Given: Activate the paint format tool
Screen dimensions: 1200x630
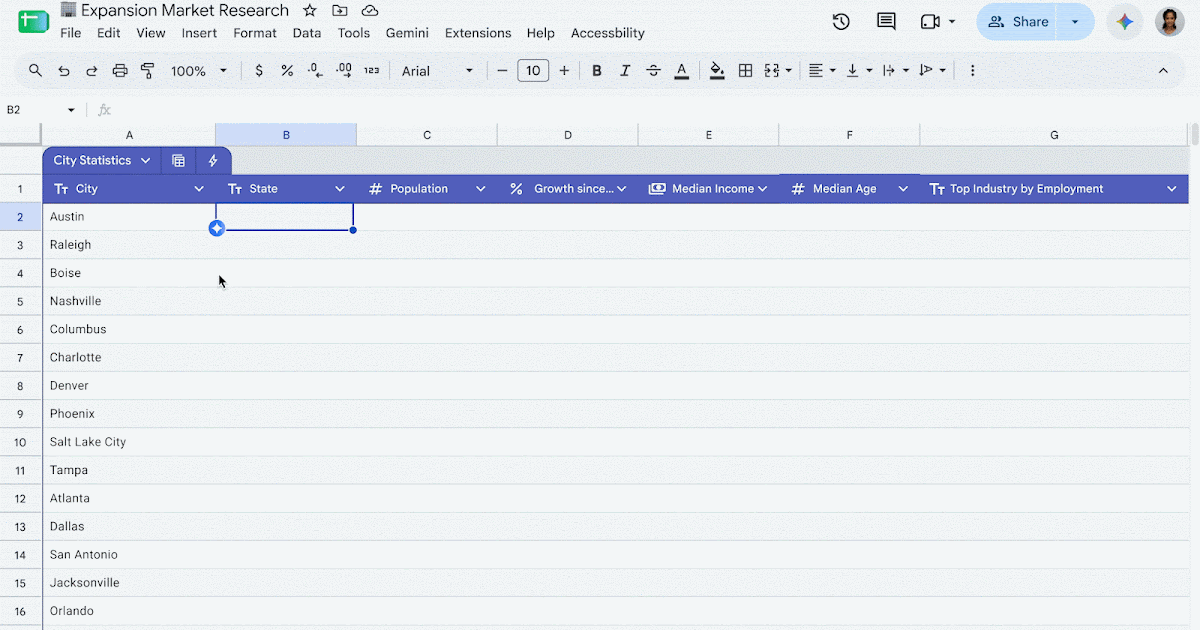Looking at the screenshot, I should tap(148, 71).
